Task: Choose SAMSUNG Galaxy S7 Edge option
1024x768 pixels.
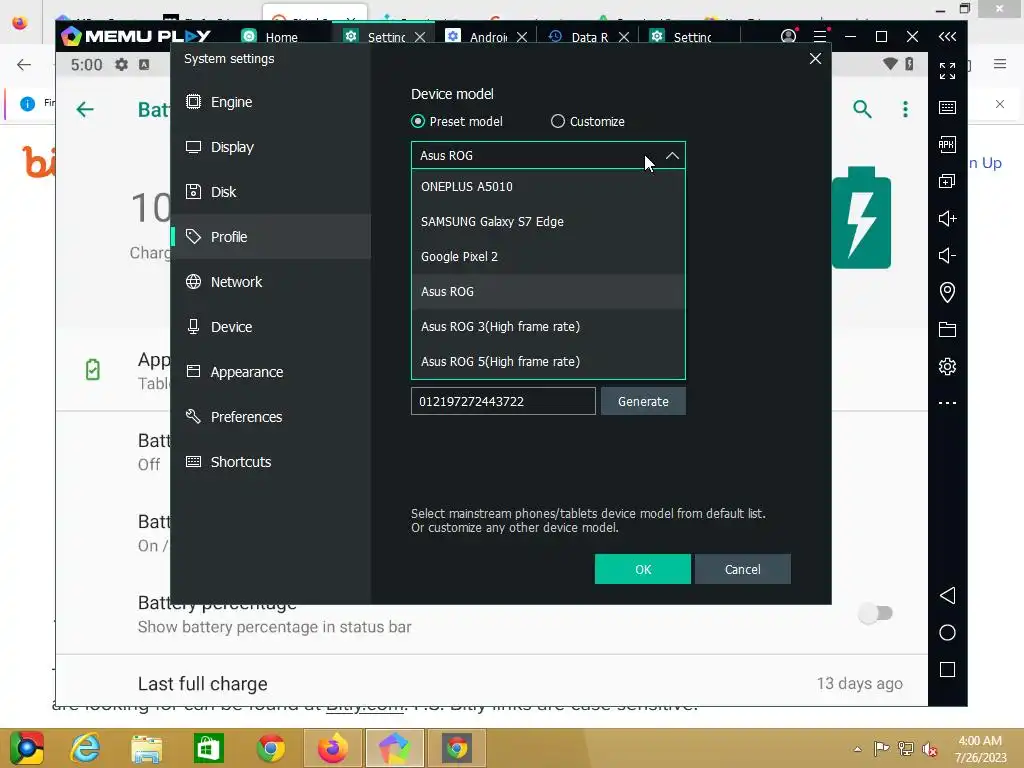Action: click(548, 221)
